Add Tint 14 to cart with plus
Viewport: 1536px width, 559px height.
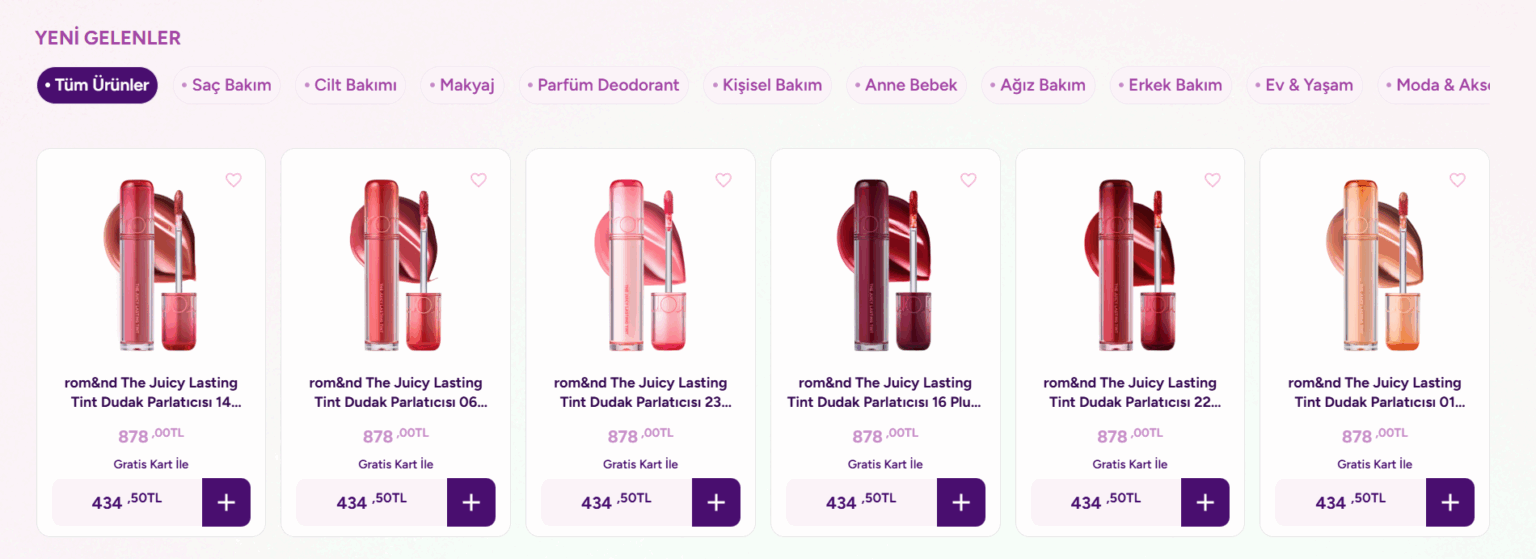point(226,502)
